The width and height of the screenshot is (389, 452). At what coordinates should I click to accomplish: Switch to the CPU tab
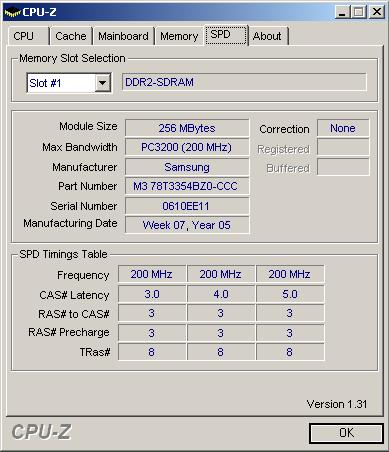tap(28, 36)
